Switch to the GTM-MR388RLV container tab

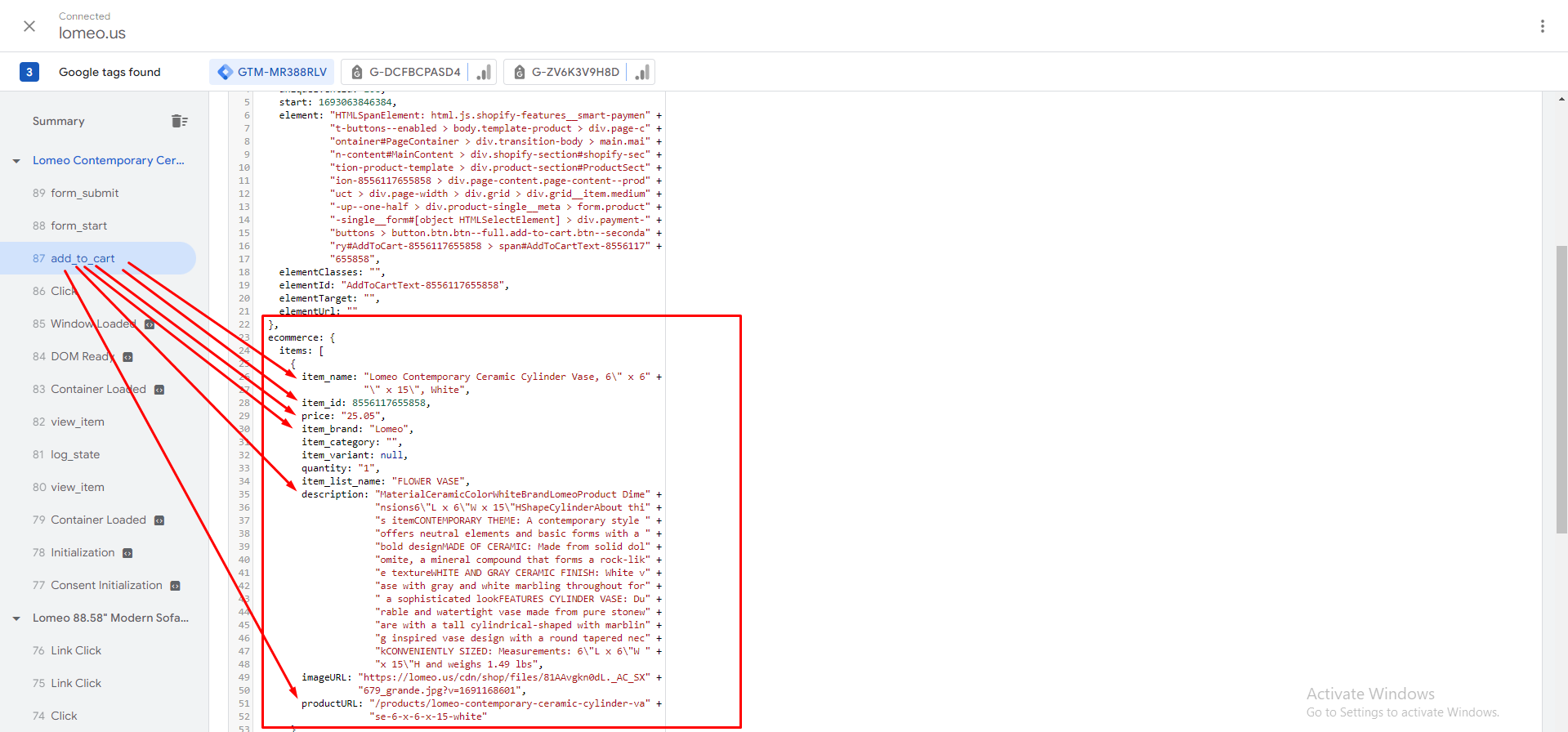[x=272, y=72]
